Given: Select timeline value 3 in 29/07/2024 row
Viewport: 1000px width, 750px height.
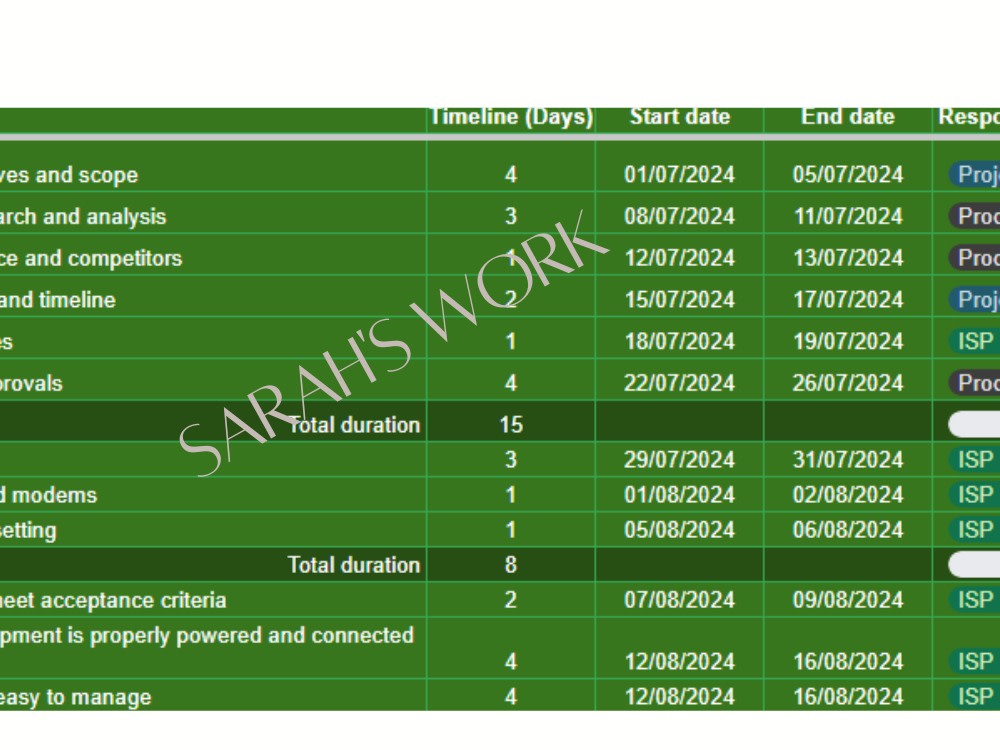Looking at the screenshot, I should click(511, 459).
